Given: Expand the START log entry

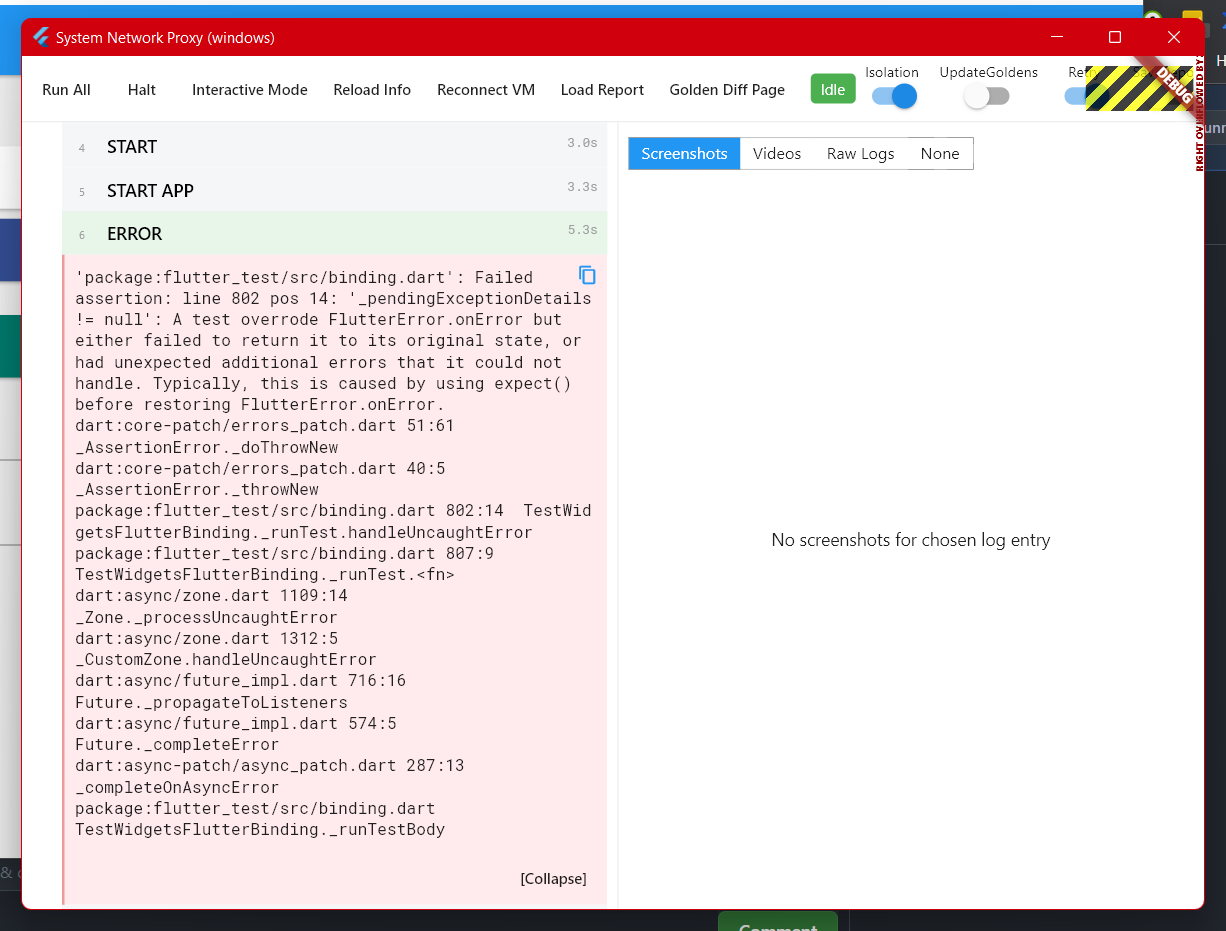Looking at the screenshot, I should [x=131, y=146].
